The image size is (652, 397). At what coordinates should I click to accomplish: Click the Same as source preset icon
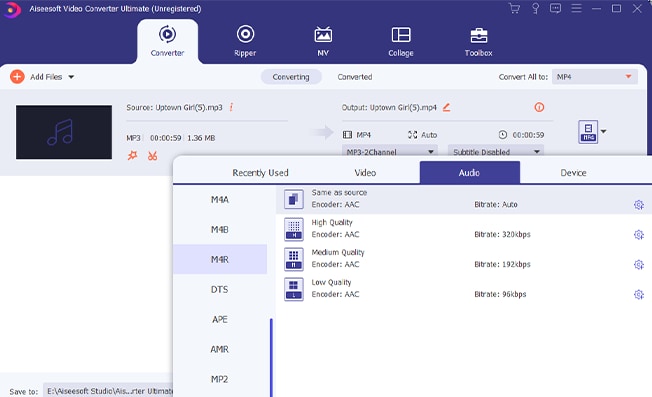point(294,199)
